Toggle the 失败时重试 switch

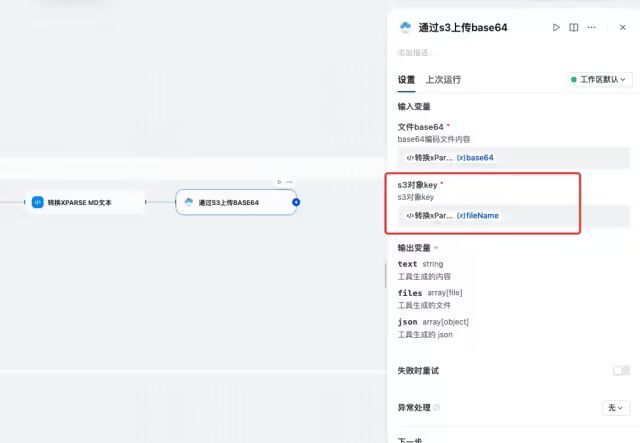pyautogui.click(x=621, y=371)
